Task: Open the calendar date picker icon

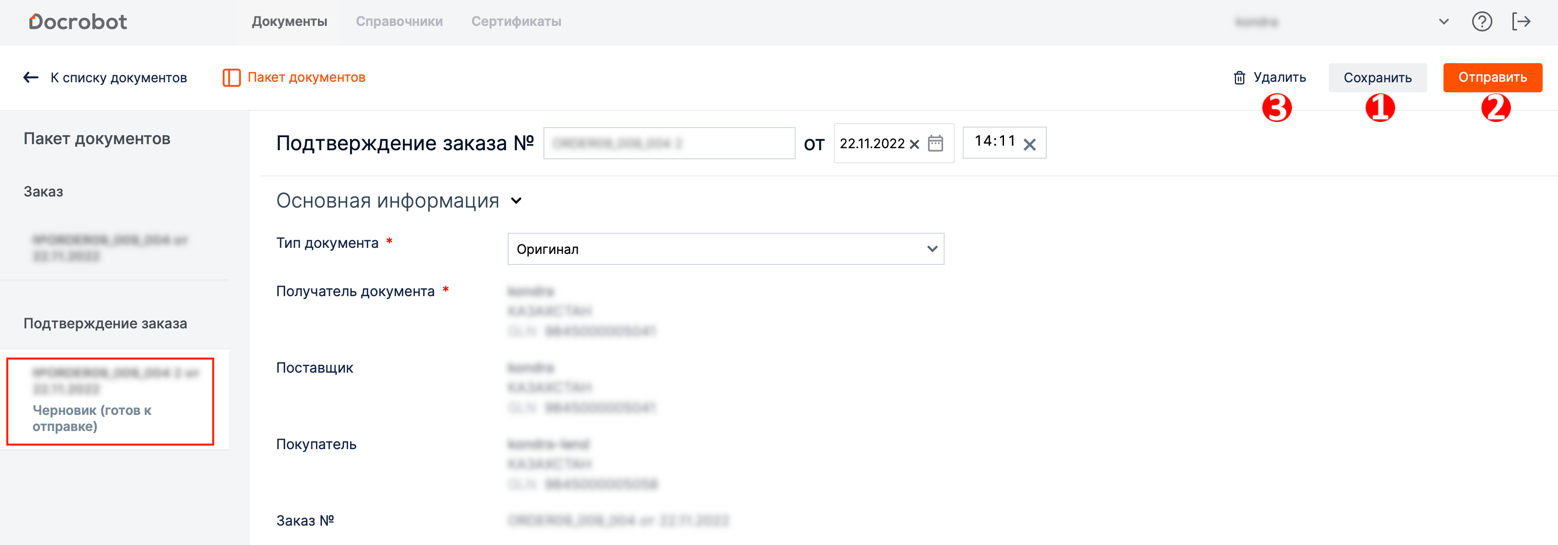Action: pyautogui.click(x=936, y=143)
